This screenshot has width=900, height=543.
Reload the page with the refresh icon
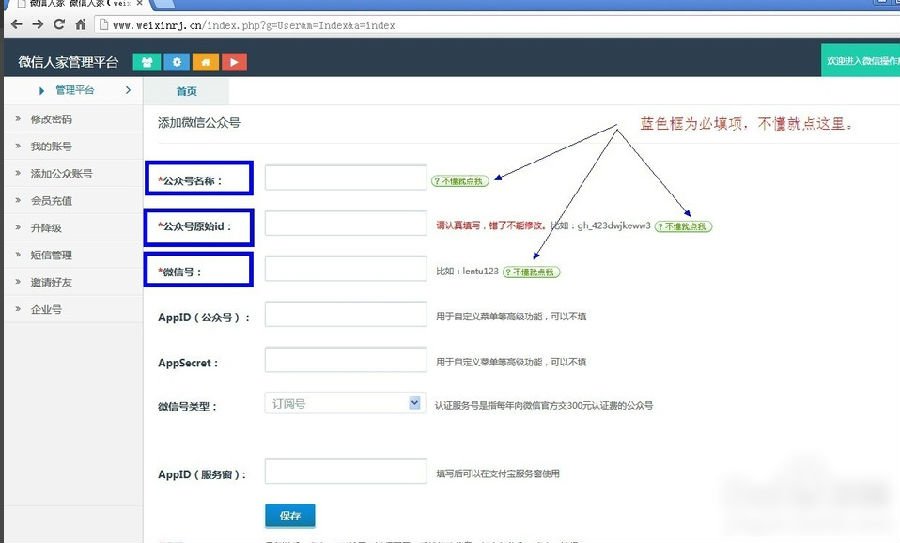[59, 24]
